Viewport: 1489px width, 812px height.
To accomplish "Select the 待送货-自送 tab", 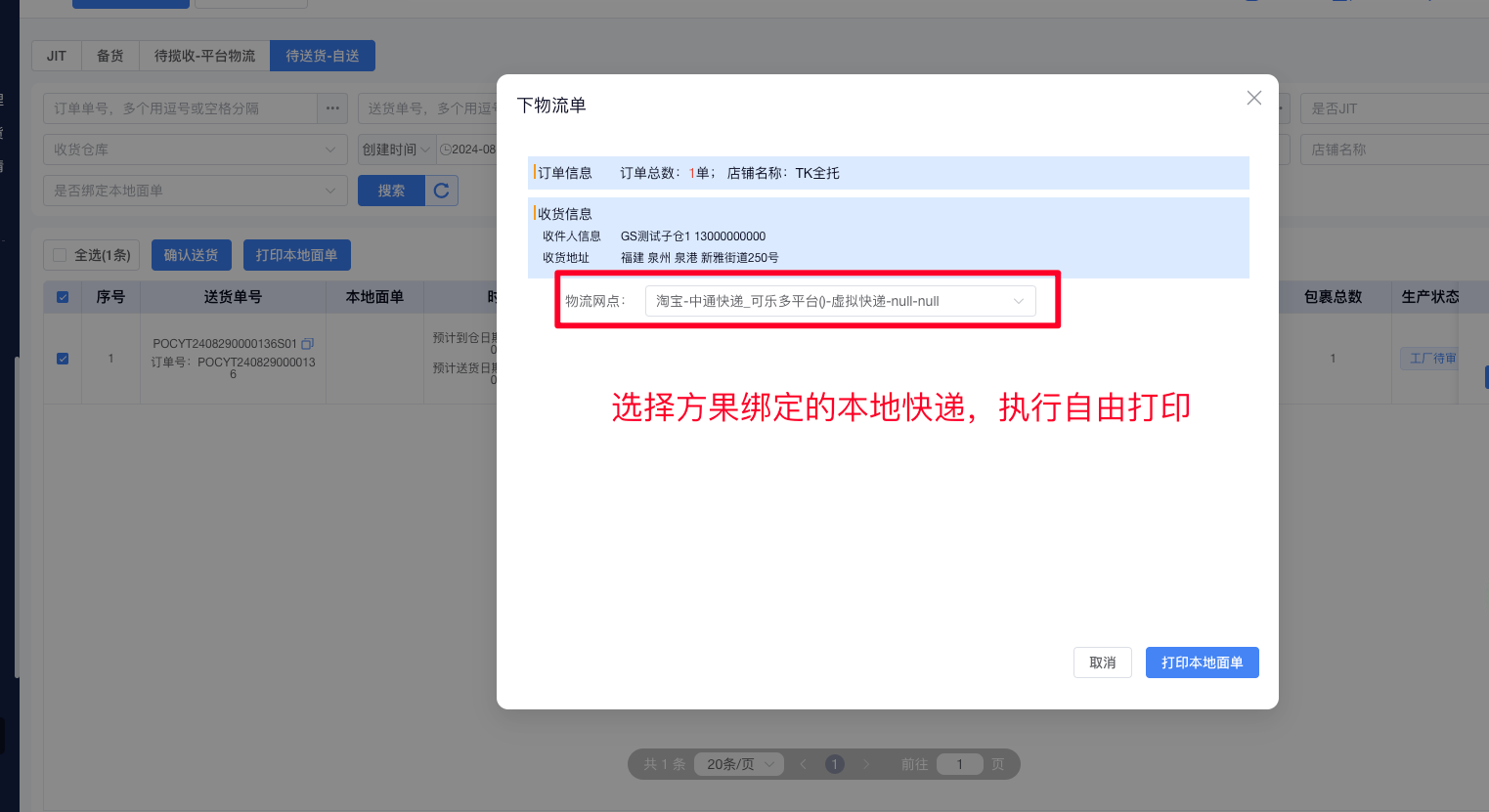I will click(x=323, y=56).
